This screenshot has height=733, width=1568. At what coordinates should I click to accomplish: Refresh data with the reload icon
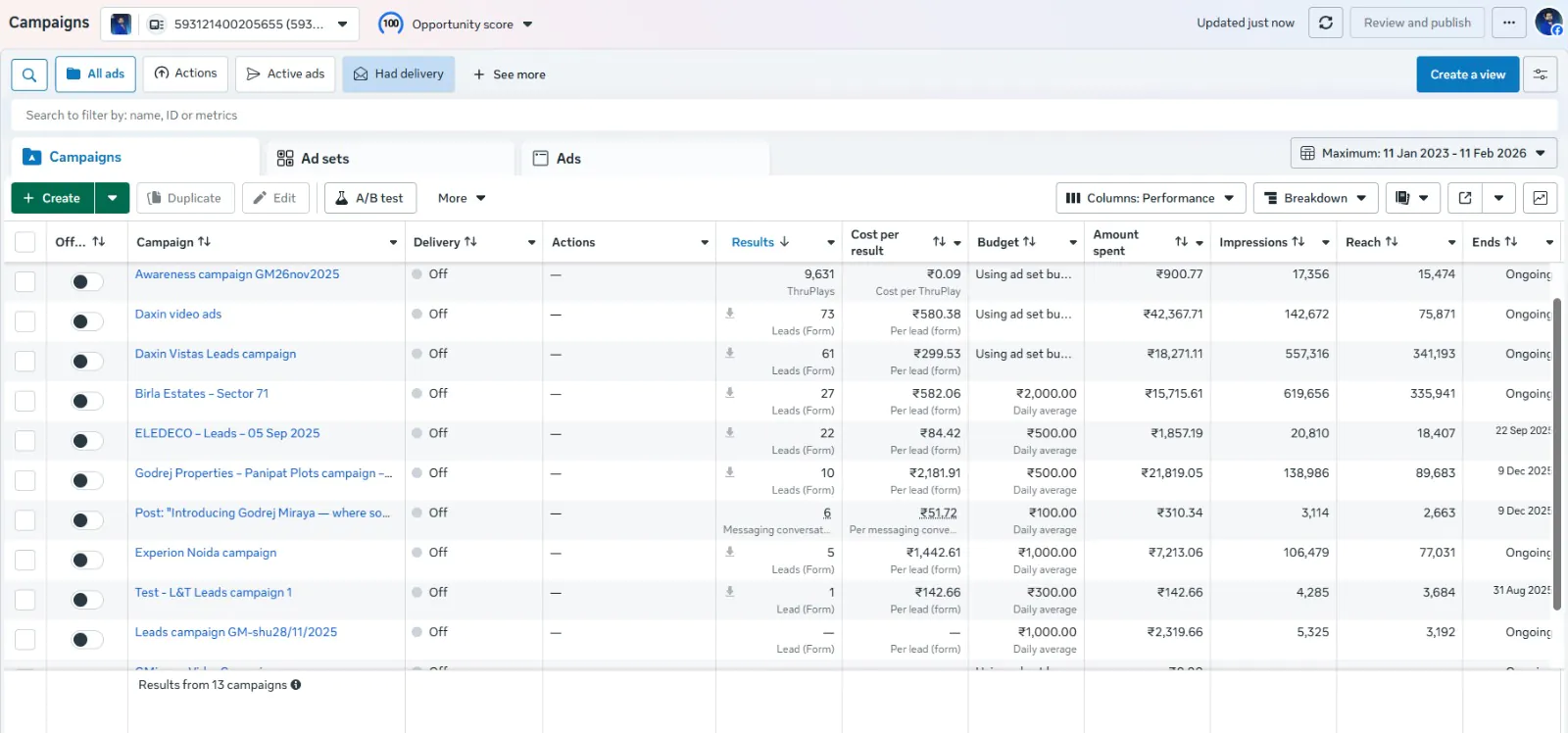click(x=1326, y=23)
